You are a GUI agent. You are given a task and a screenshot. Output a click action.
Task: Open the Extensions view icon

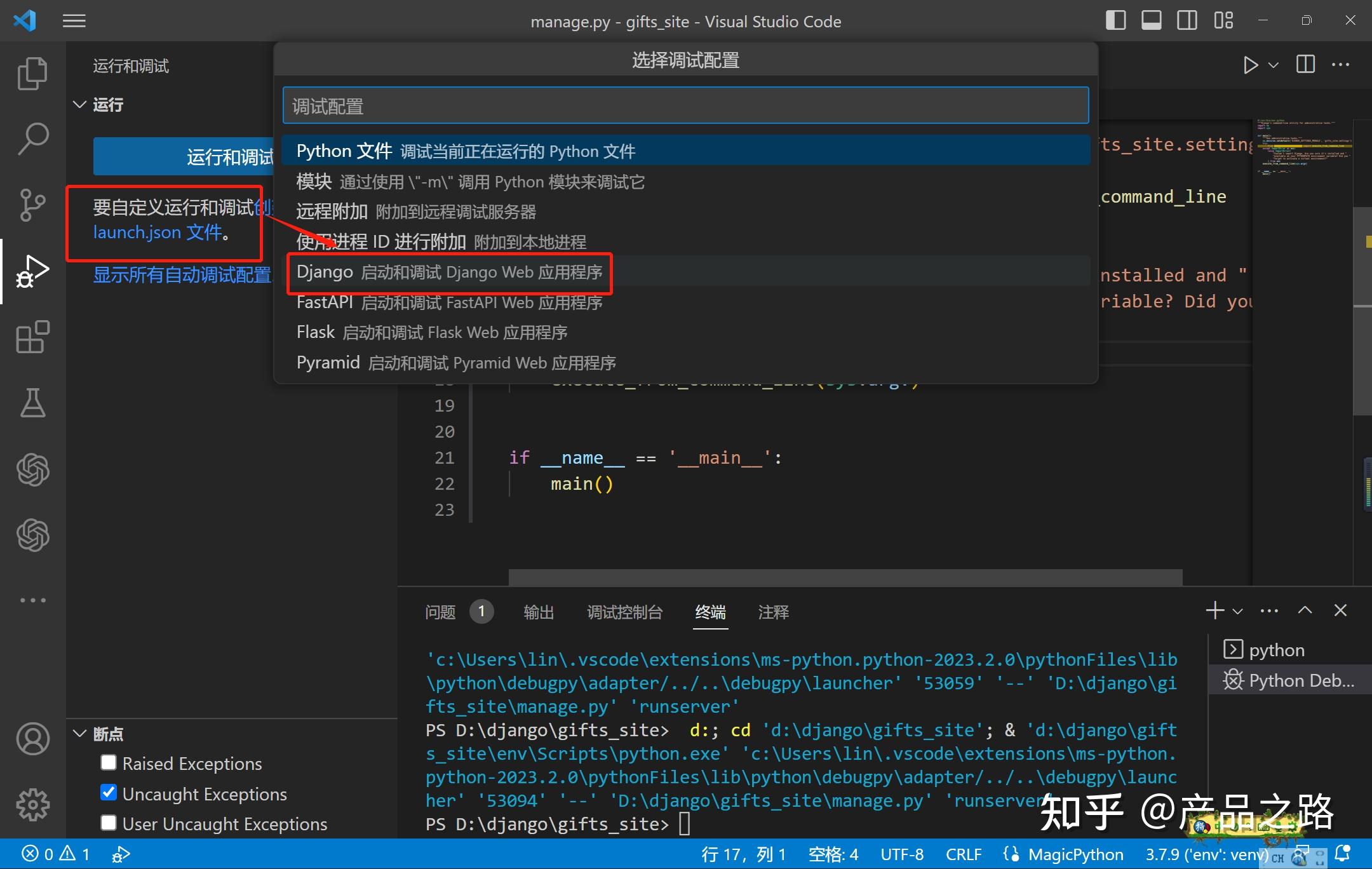(33, 338)
